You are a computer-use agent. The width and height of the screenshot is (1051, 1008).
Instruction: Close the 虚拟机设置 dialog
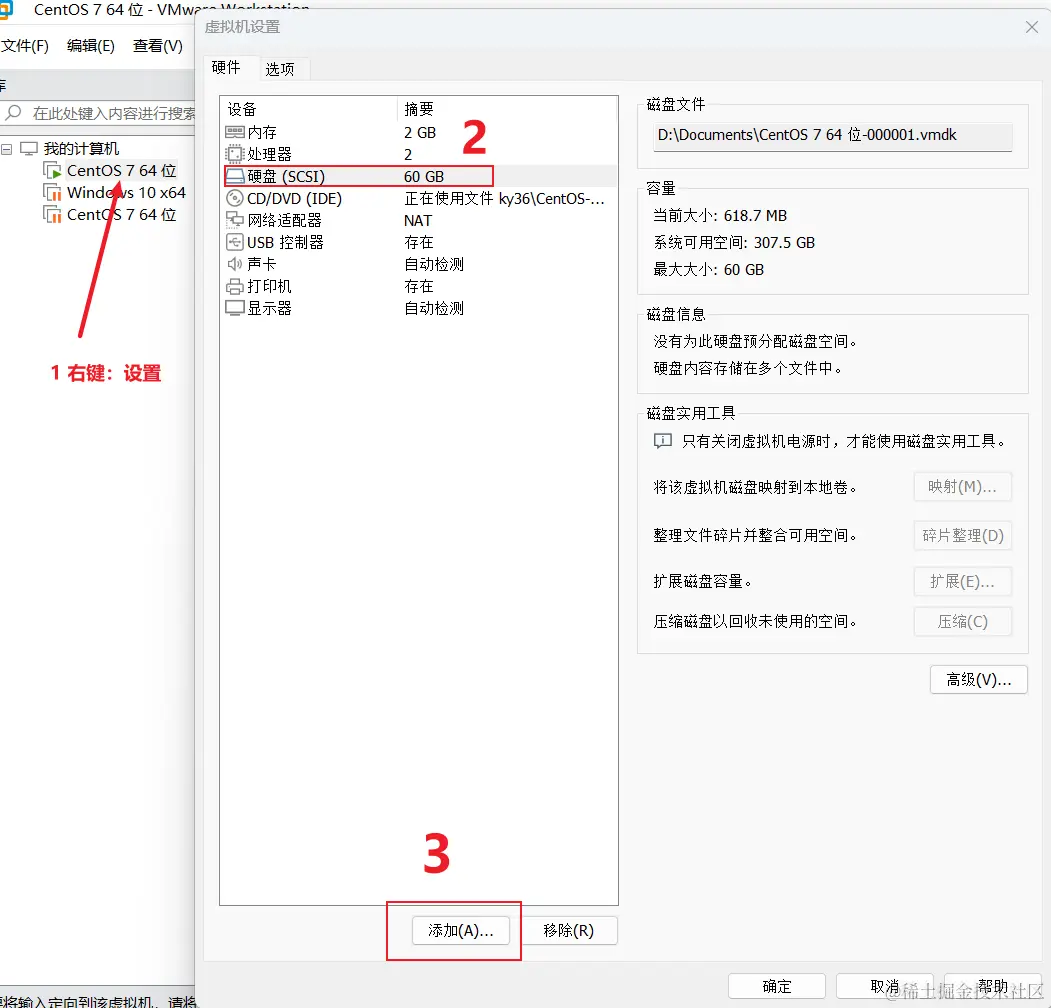[1032, 27]
